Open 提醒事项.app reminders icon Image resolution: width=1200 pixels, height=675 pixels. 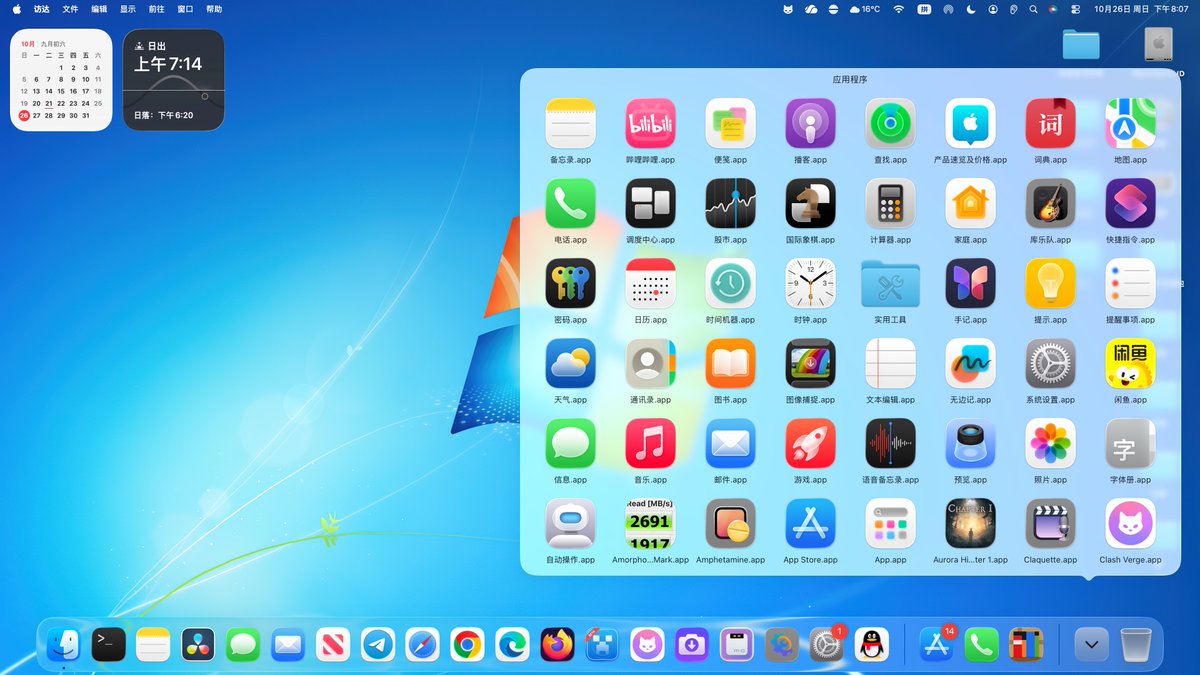pos(1130,283)
